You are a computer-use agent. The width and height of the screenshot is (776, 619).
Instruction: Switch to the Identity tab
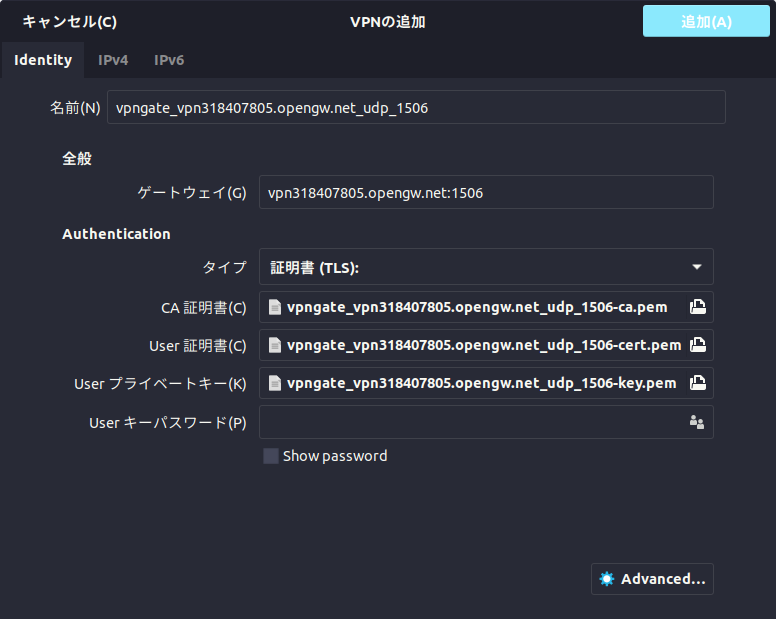[43, 60]
